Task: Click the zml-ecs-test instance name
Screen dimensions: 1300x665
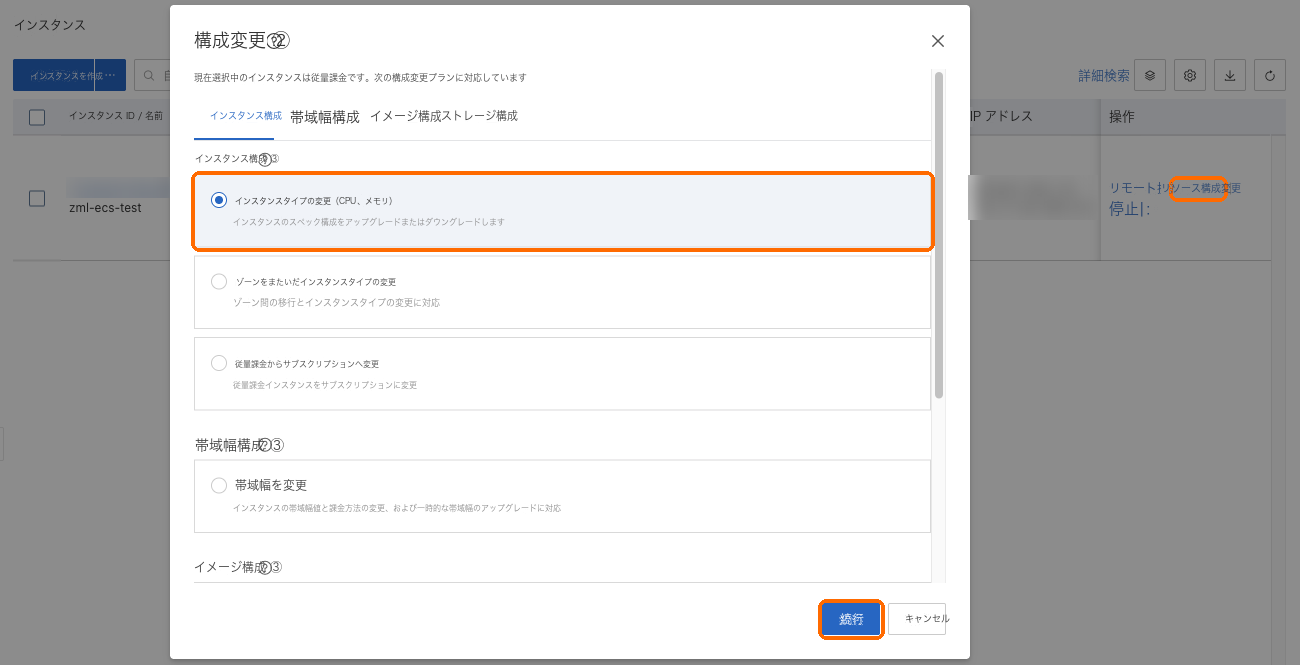Action: 105,208
